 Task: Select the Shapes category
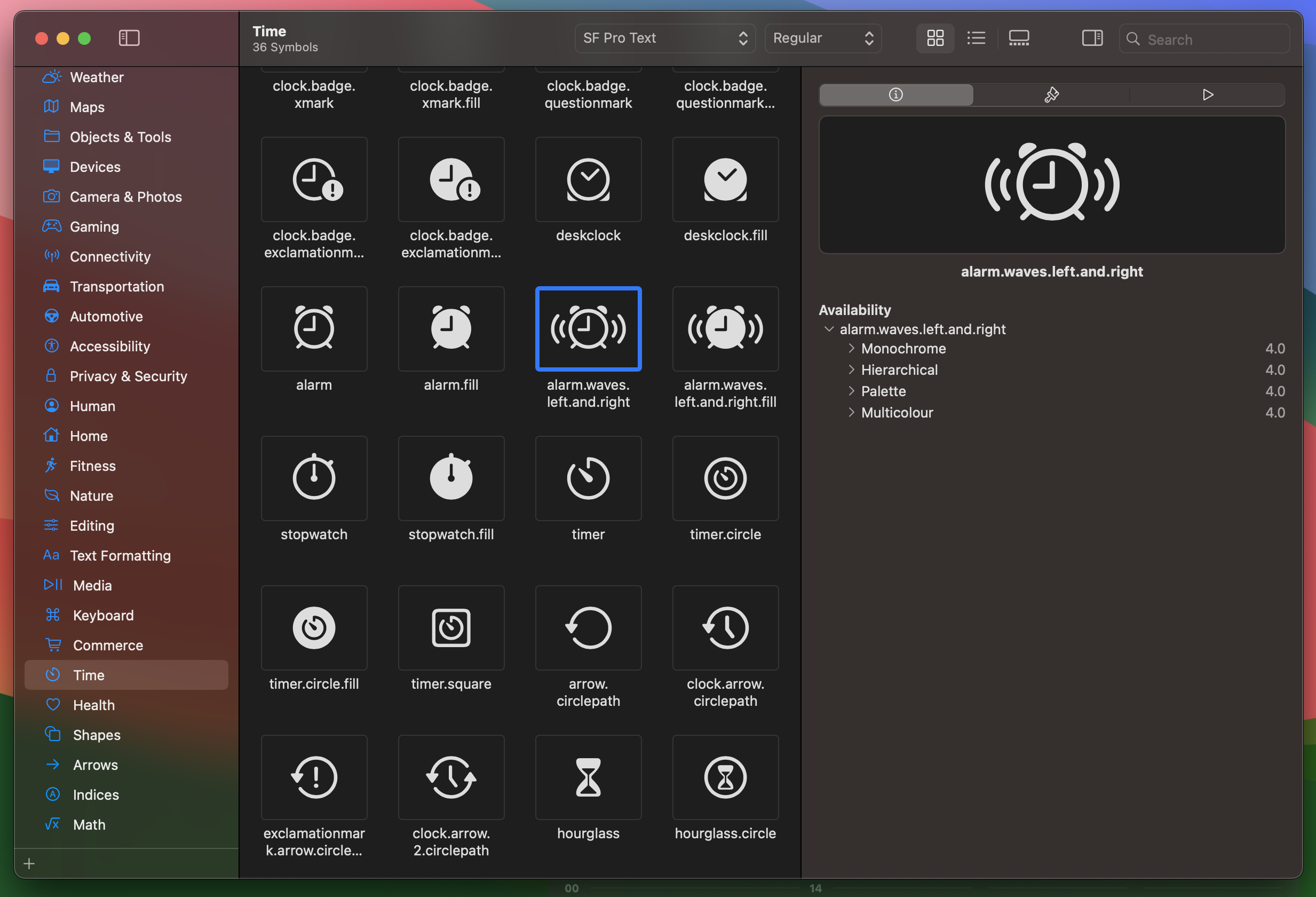click(x=126, y=735)
